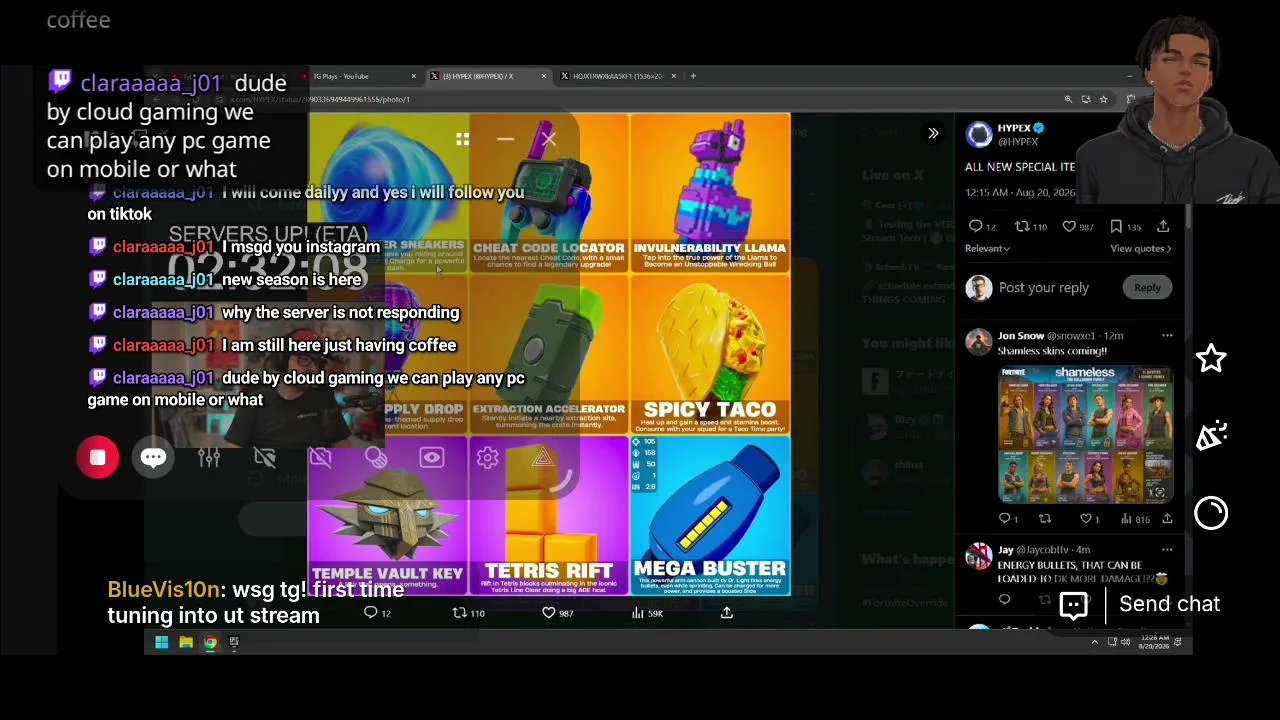1280x720 pixels.
Task: Open the overlapping circles filter icon
Action: (x=376, y=458)
